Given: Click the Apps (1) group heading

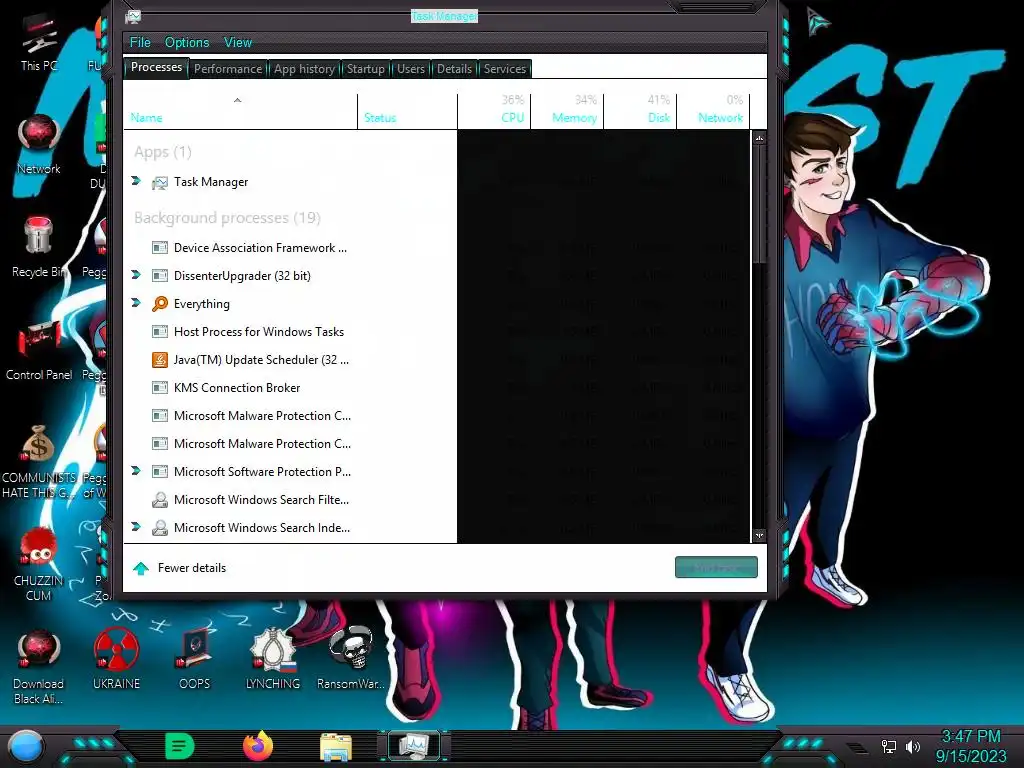Looking at the screenshot, I should [x=163, y=152].
